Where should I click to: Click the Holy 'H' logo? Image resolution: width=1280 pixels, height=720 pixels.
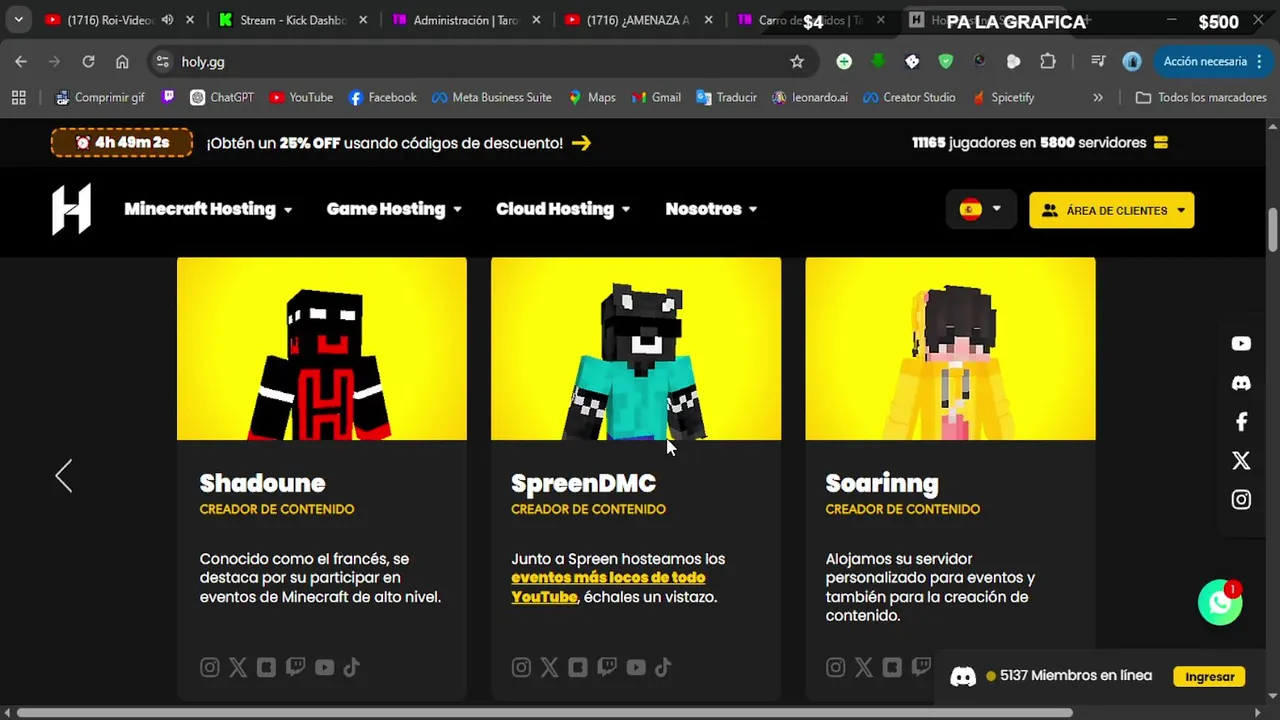[x=72, y=209]
